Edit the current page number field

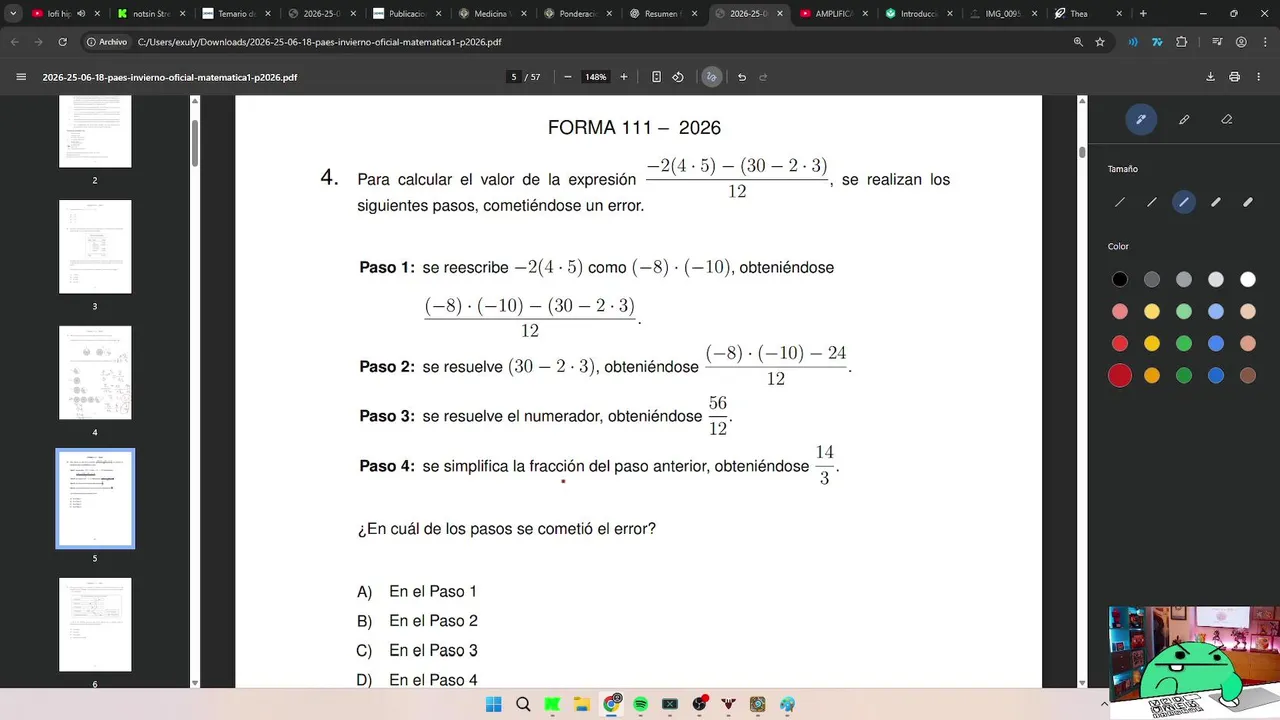[514, 77]
